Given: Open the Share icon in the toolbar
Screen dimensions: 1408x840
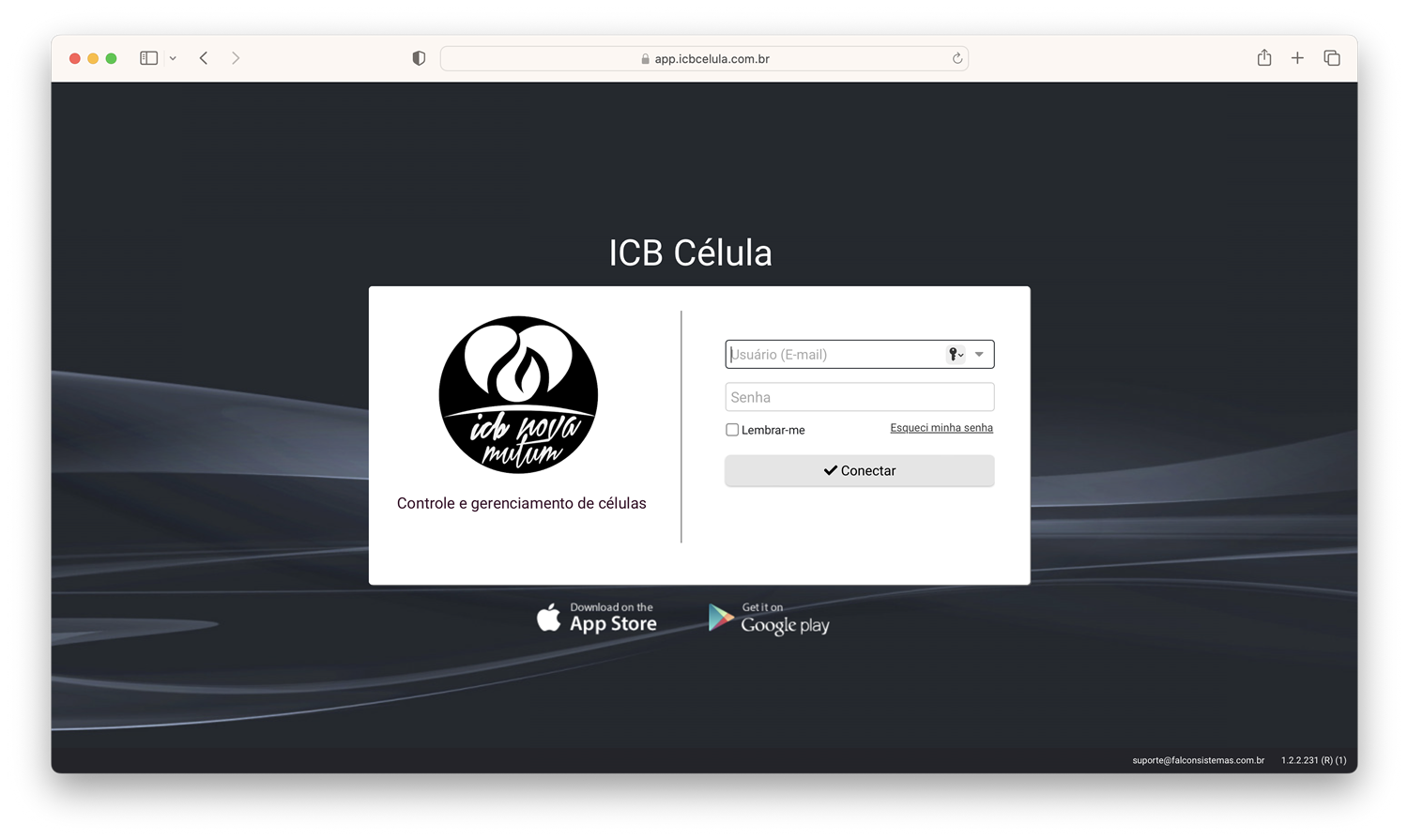Looking at the screenshot, I should 1264,57.
